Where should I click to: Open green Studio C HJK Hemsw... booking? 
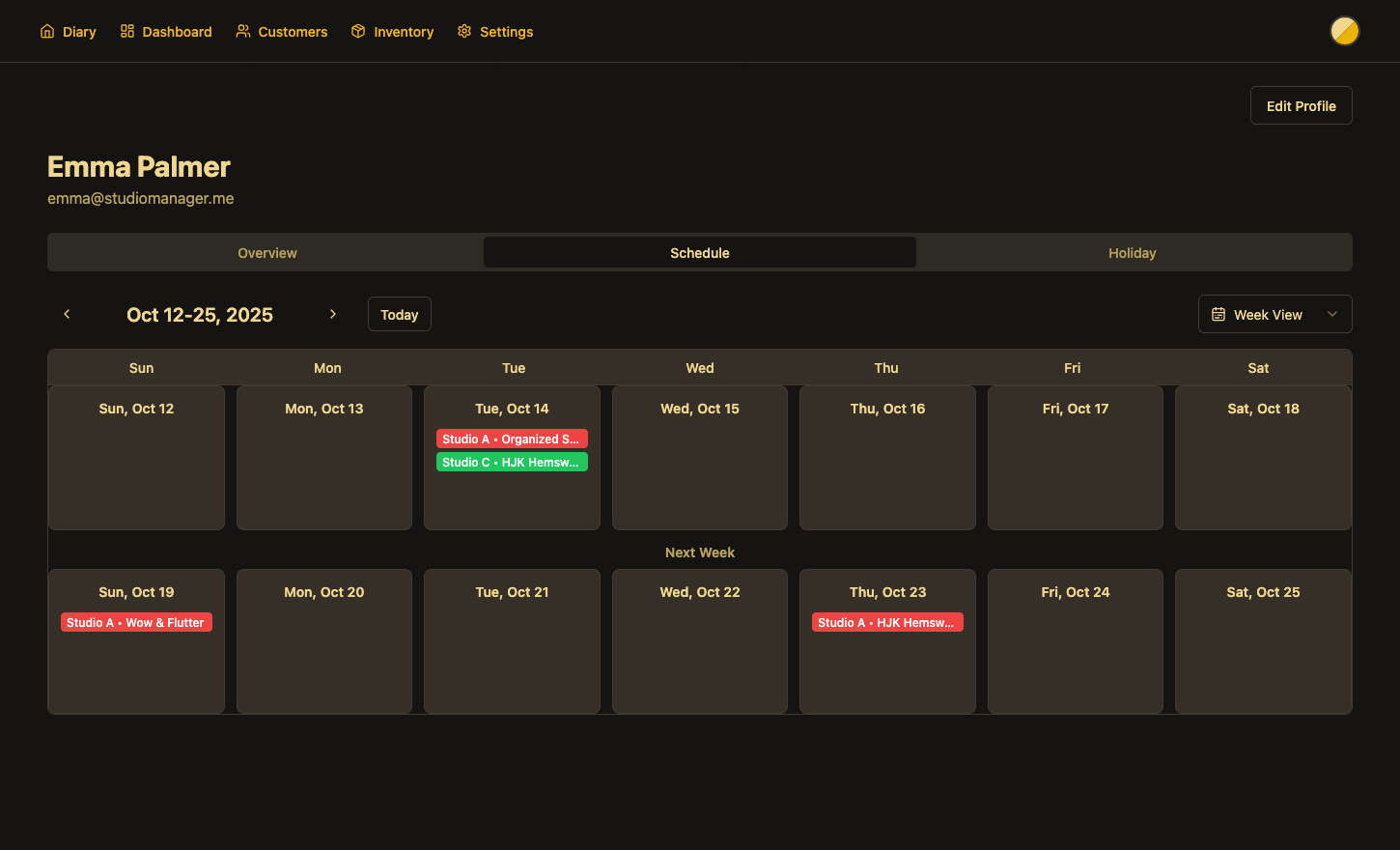(512, 463)
